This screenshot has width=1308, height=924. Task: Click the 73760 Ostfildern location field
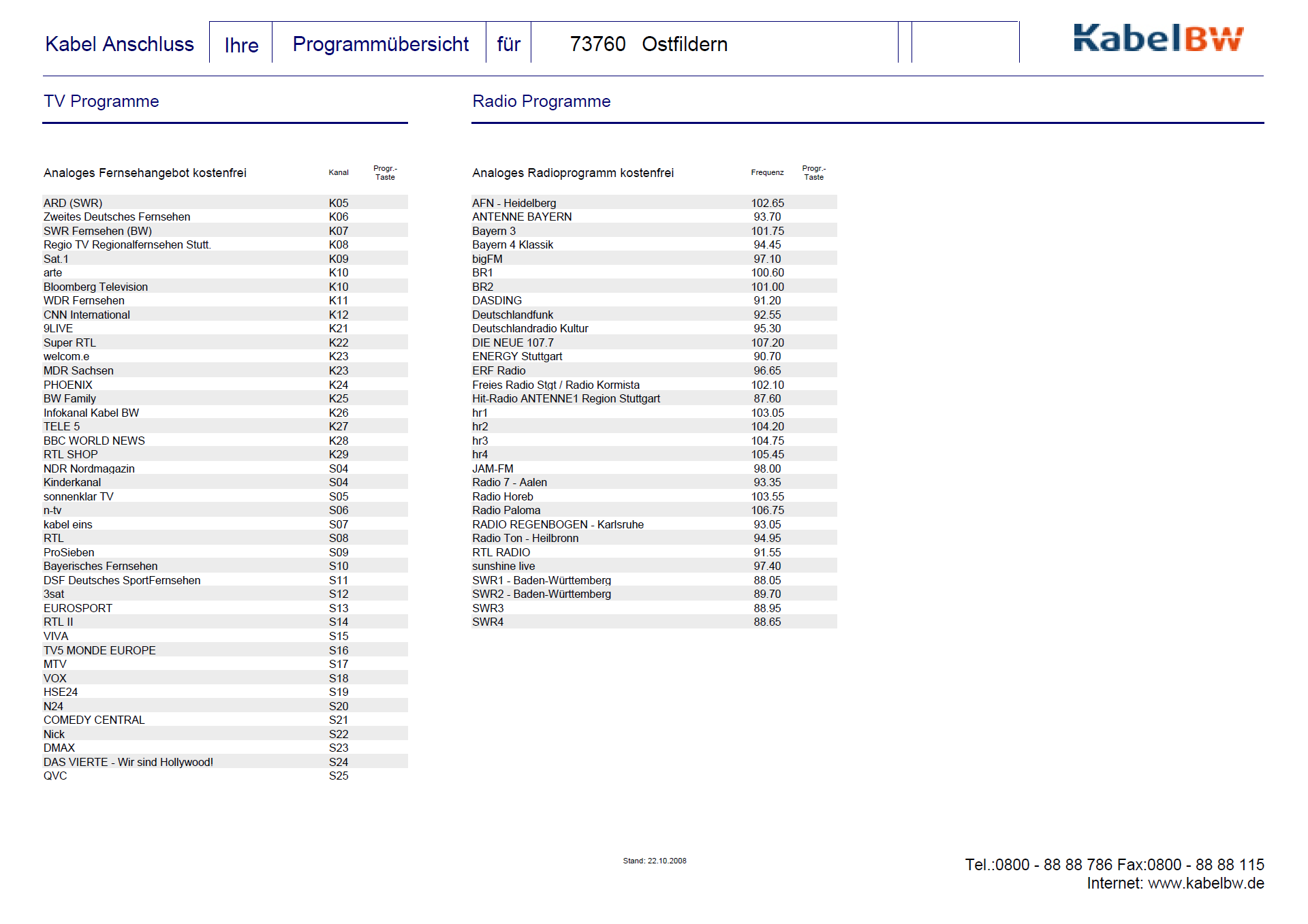pyautogui.click(x=649, y=44)
